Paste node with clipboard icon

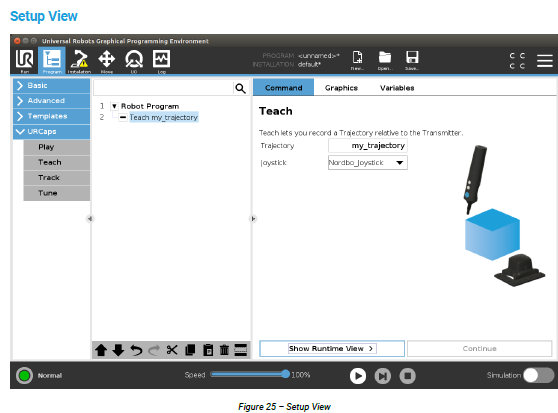click(x=208, y=350)
